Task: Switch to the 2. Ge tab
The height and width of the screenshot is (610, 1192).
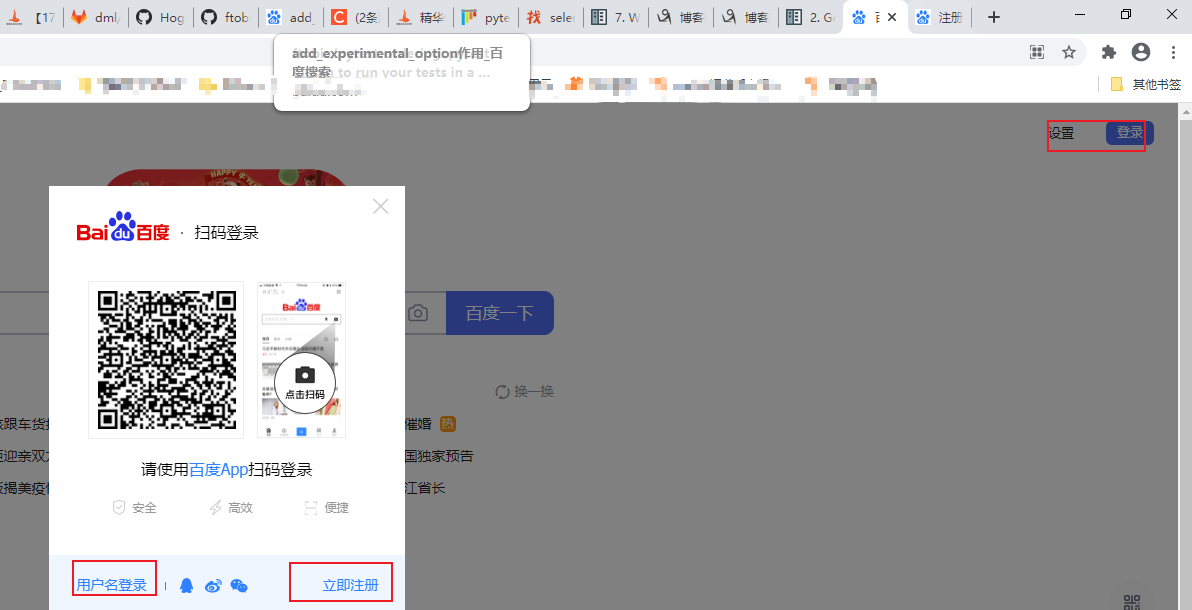Action: coord(810,17)
